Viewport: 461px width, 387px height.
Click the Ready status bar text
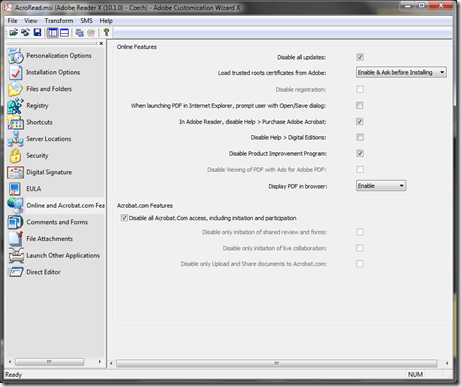13,375
